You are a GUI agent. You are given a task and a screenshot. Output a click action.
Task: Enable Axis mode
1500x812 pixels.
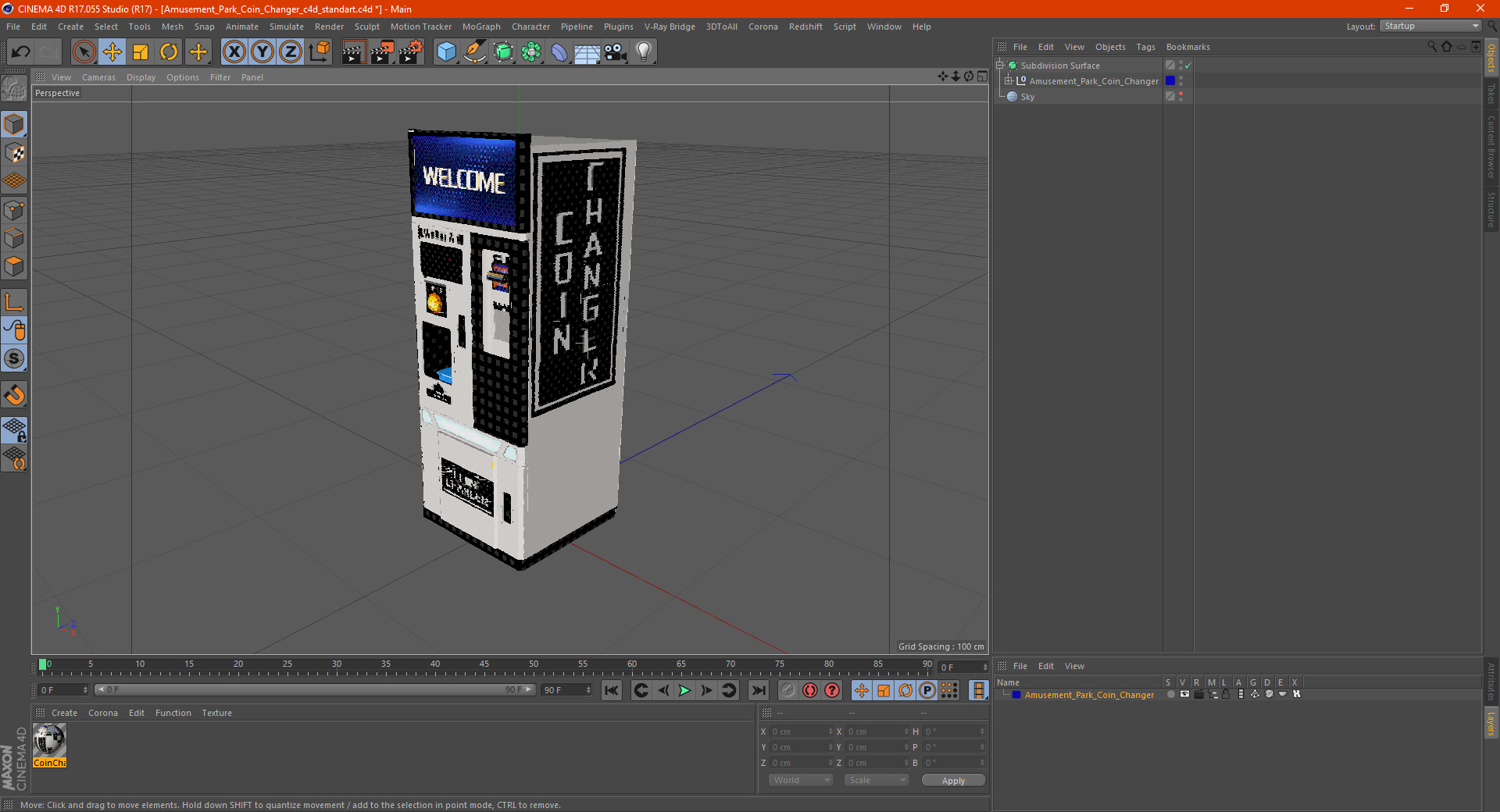tap(14, 302)
